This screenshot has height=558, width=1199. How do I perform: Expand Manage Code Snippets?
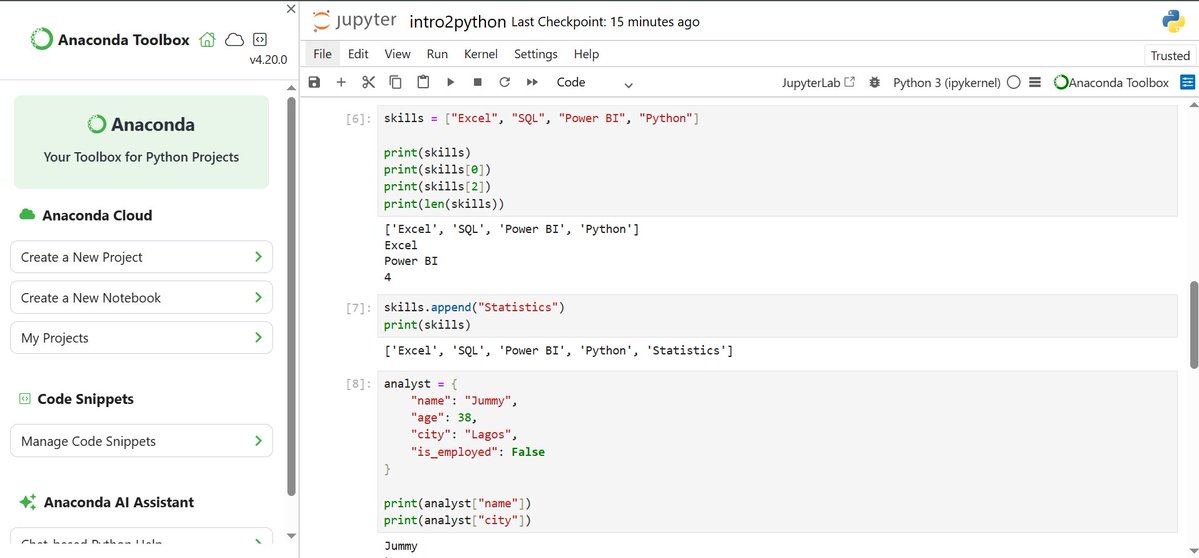pyautogui.click(x=141, y=441)
